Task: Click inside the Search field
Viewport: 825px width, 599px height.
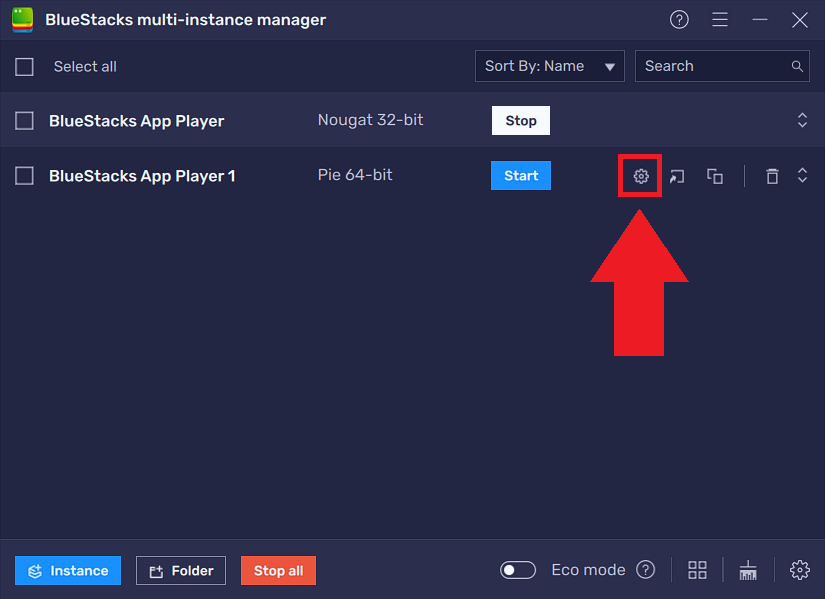Action: coord(710,66)
